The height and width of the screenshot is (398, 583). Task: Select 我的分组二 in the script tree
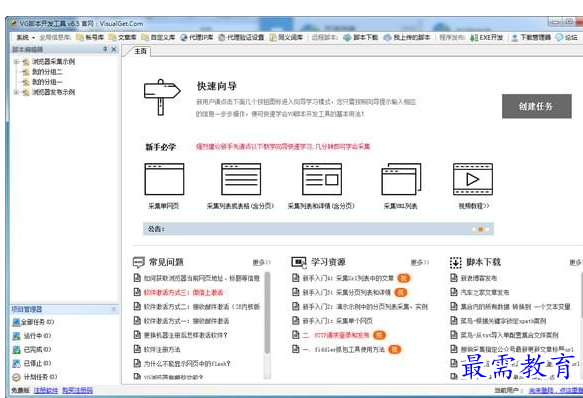click(x=47, y=72)
